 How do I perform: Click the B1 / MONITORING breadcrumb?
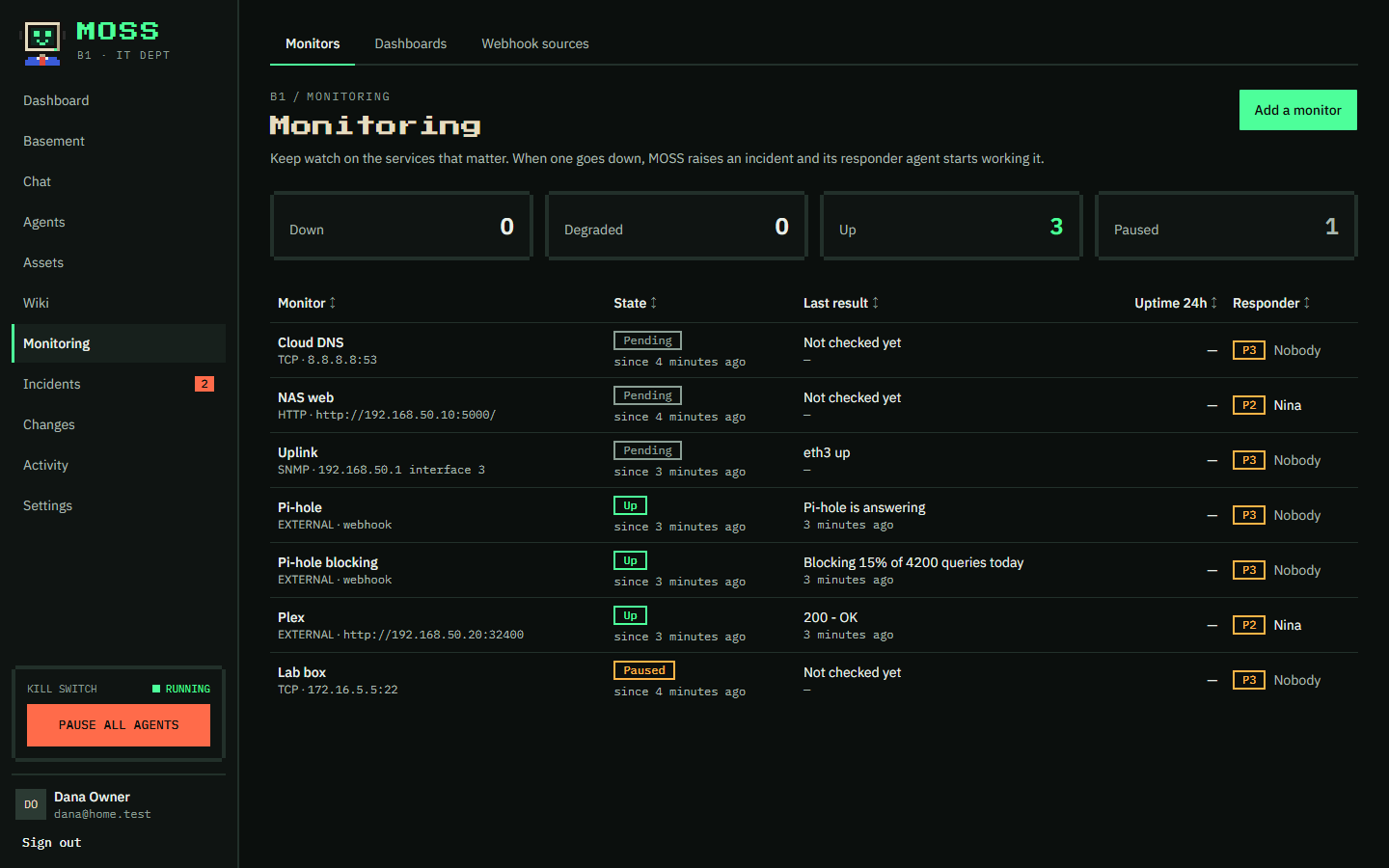pos(330,96)
